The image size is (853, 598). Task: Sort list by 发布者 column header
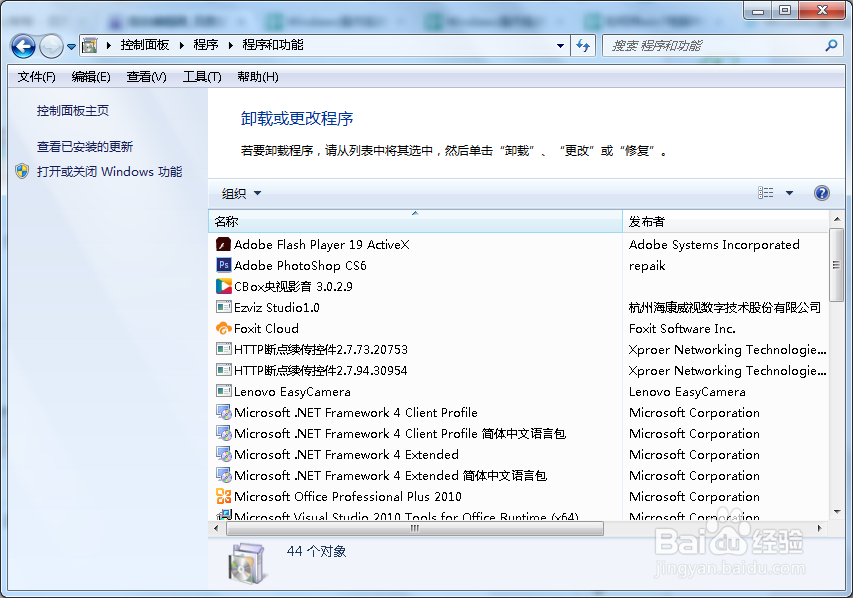pos(725,221)
